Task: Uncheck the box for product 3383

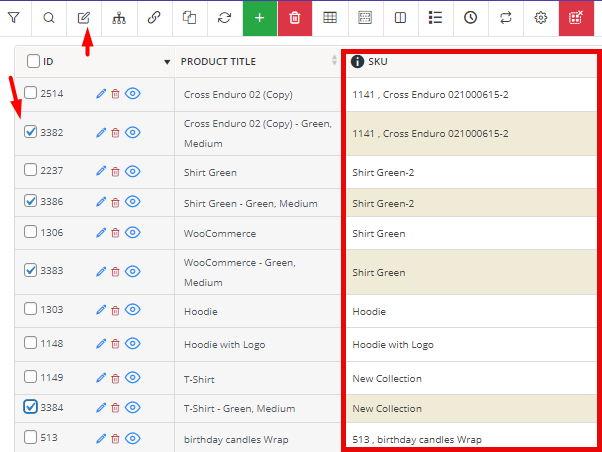Action: 30,270
